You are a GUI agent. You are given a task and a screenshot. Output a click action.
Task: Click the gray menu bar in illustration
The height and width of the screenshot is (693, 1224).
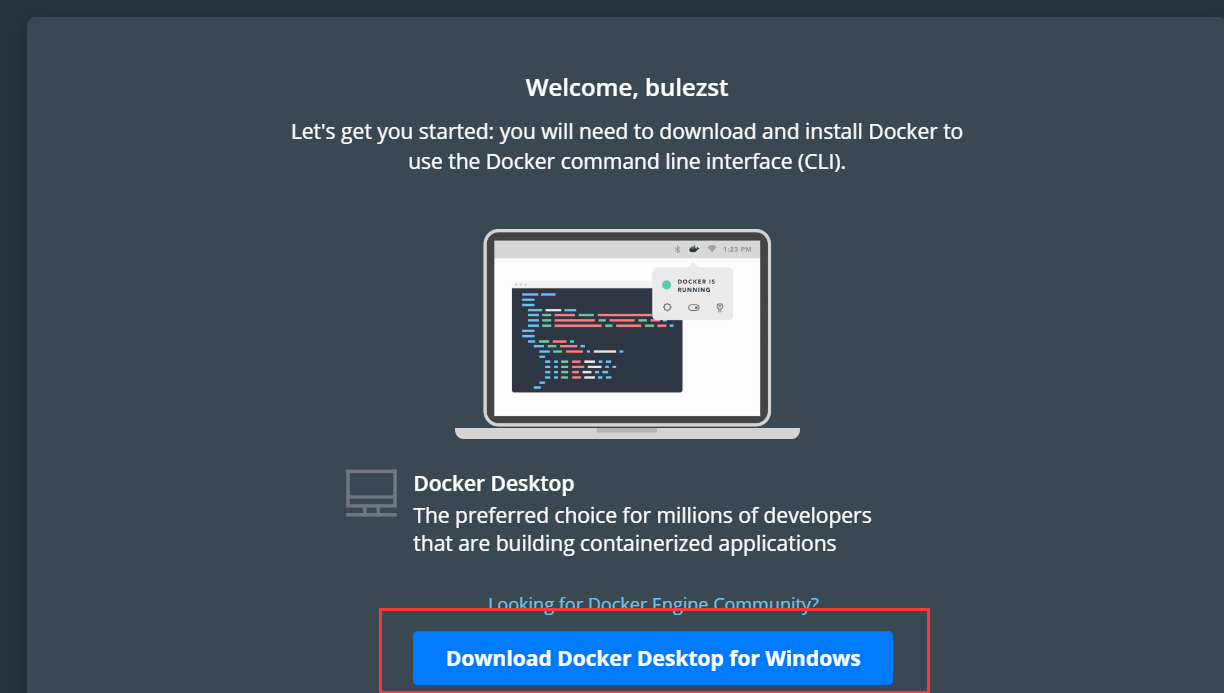[x=627, y=248]
